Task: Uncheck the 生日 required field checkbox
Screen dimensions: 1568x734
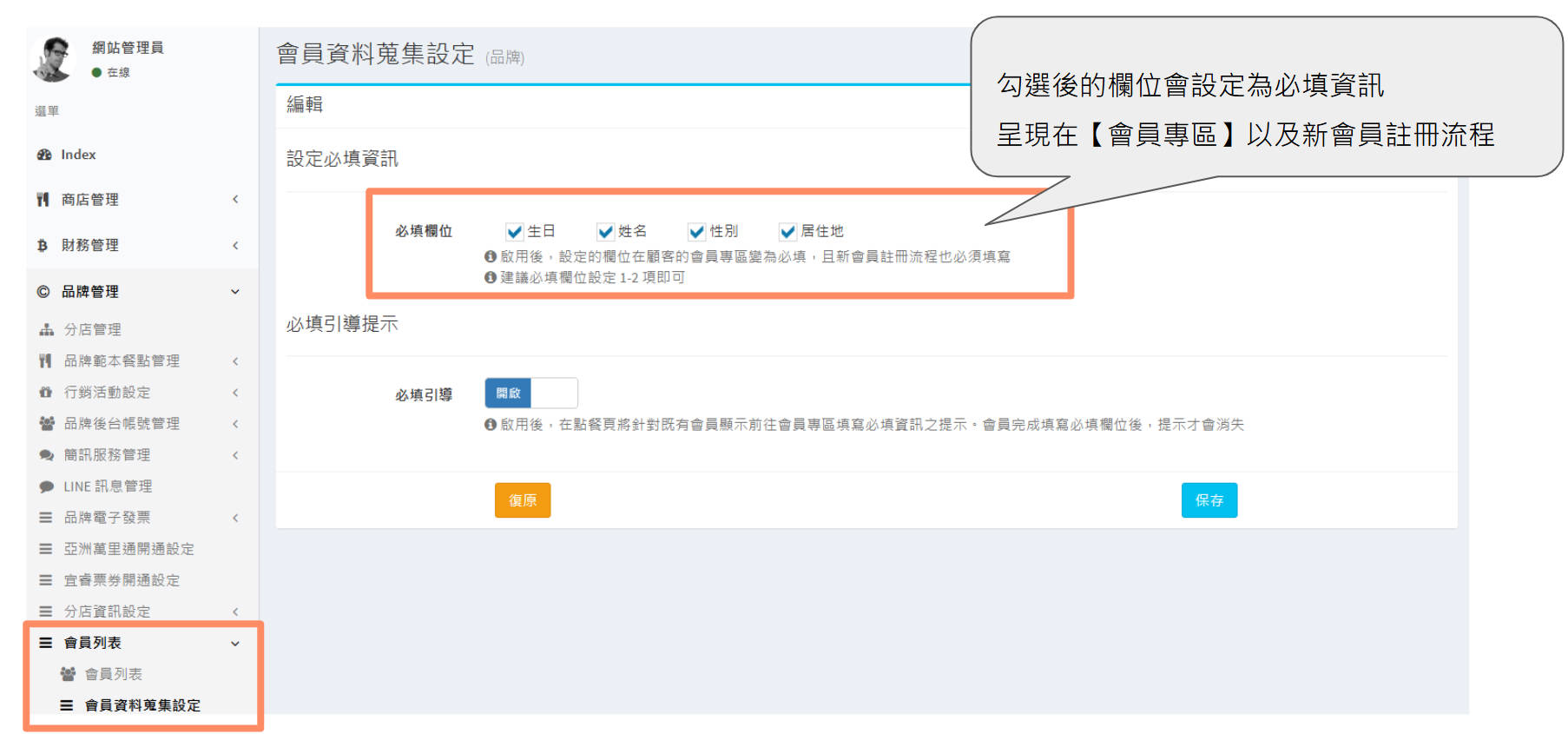Action: point(514,231)
